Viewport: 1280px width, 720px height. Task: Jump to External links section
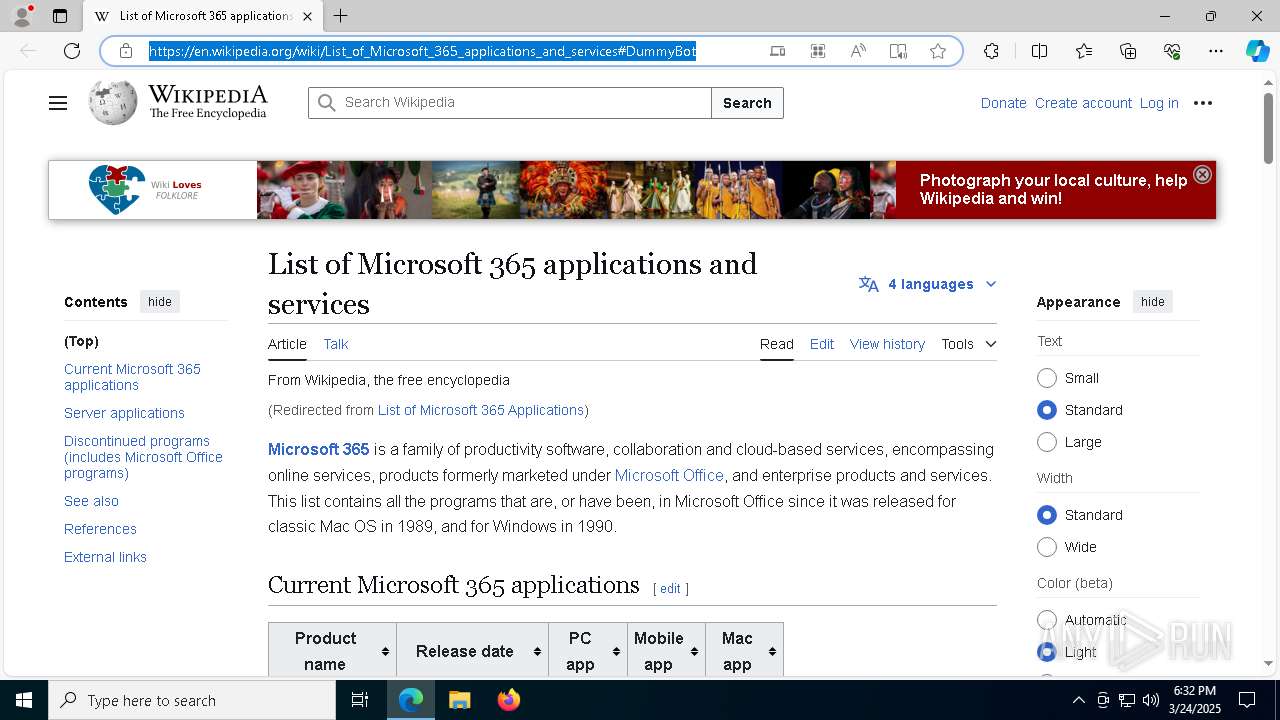(x=105, y=557)
